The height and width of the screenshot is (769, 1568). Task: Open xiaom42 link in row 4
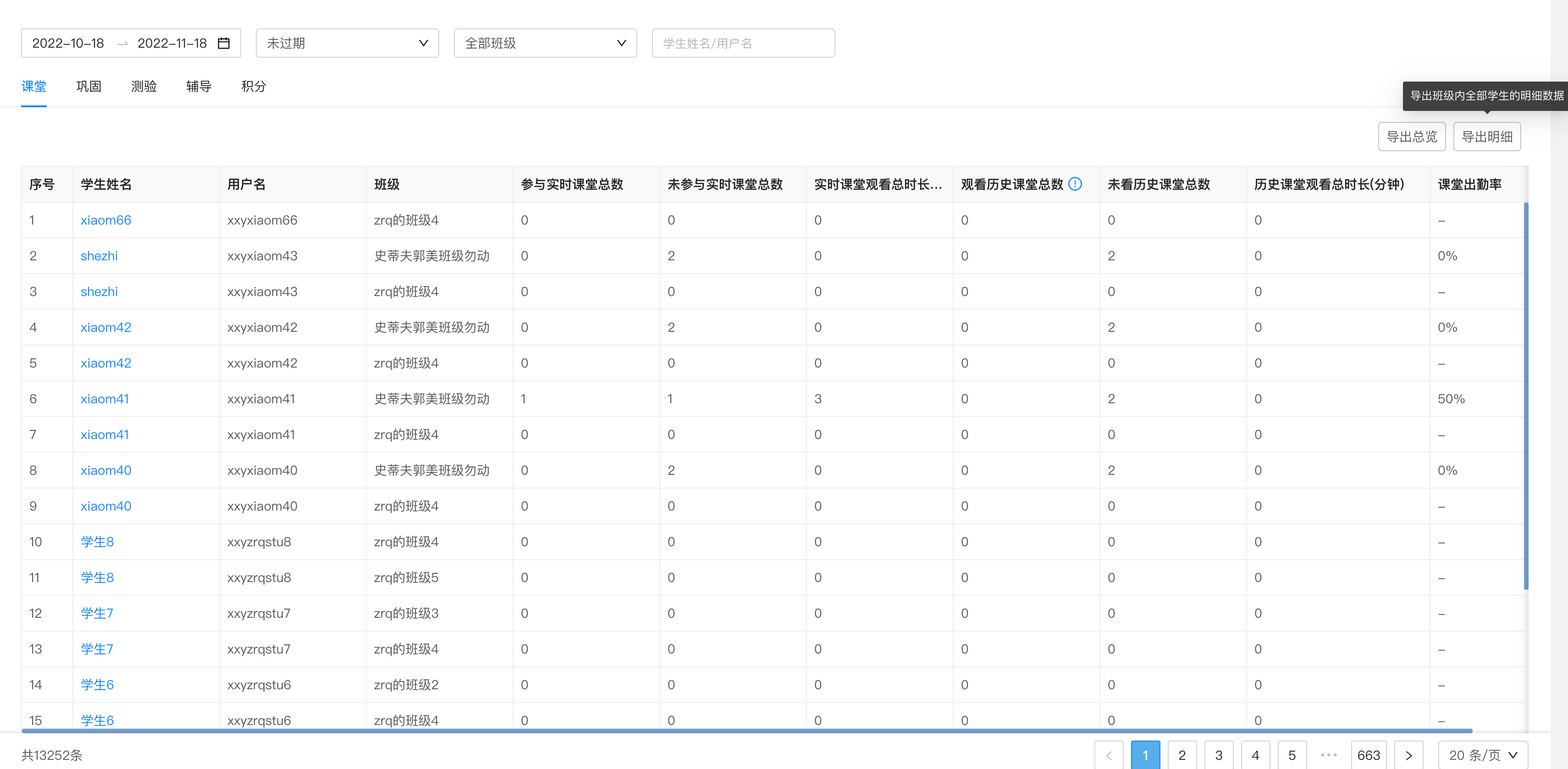tap(106, 327)
